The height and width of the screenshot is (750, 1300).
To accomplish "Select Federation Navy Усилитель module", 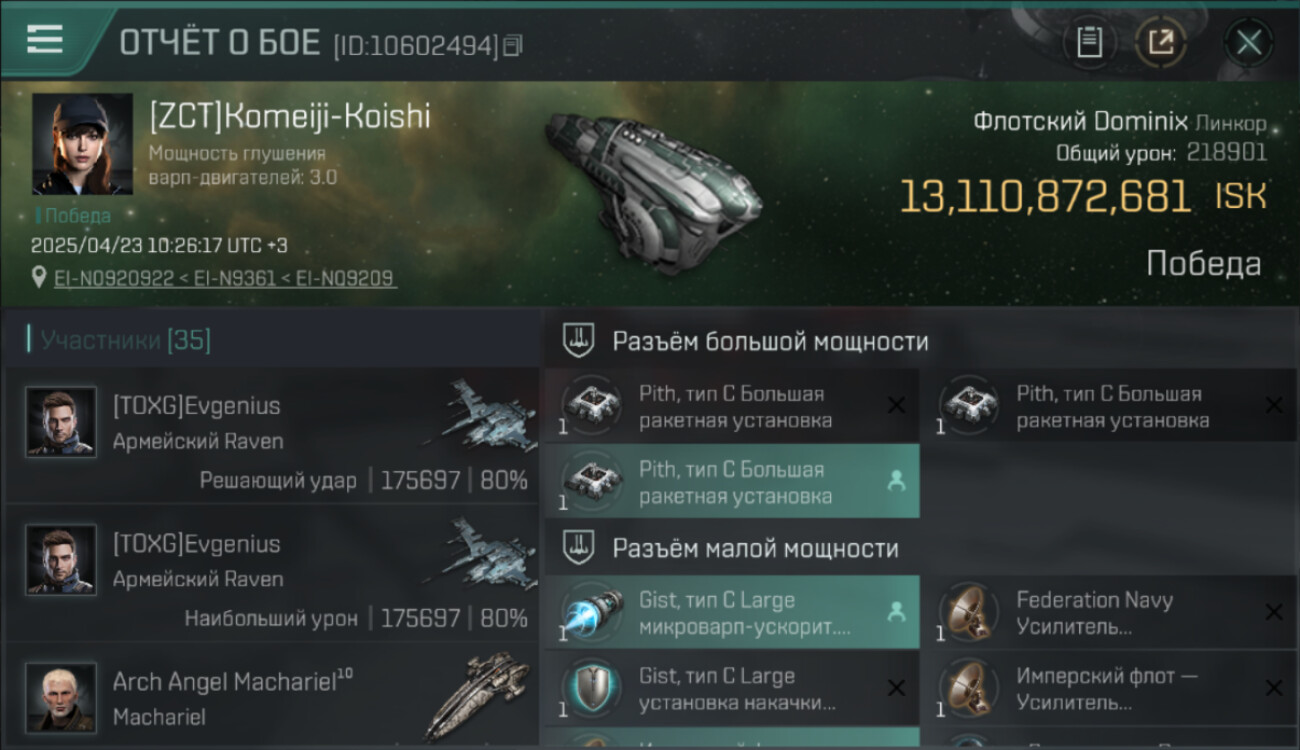I will coord(1110,613).
